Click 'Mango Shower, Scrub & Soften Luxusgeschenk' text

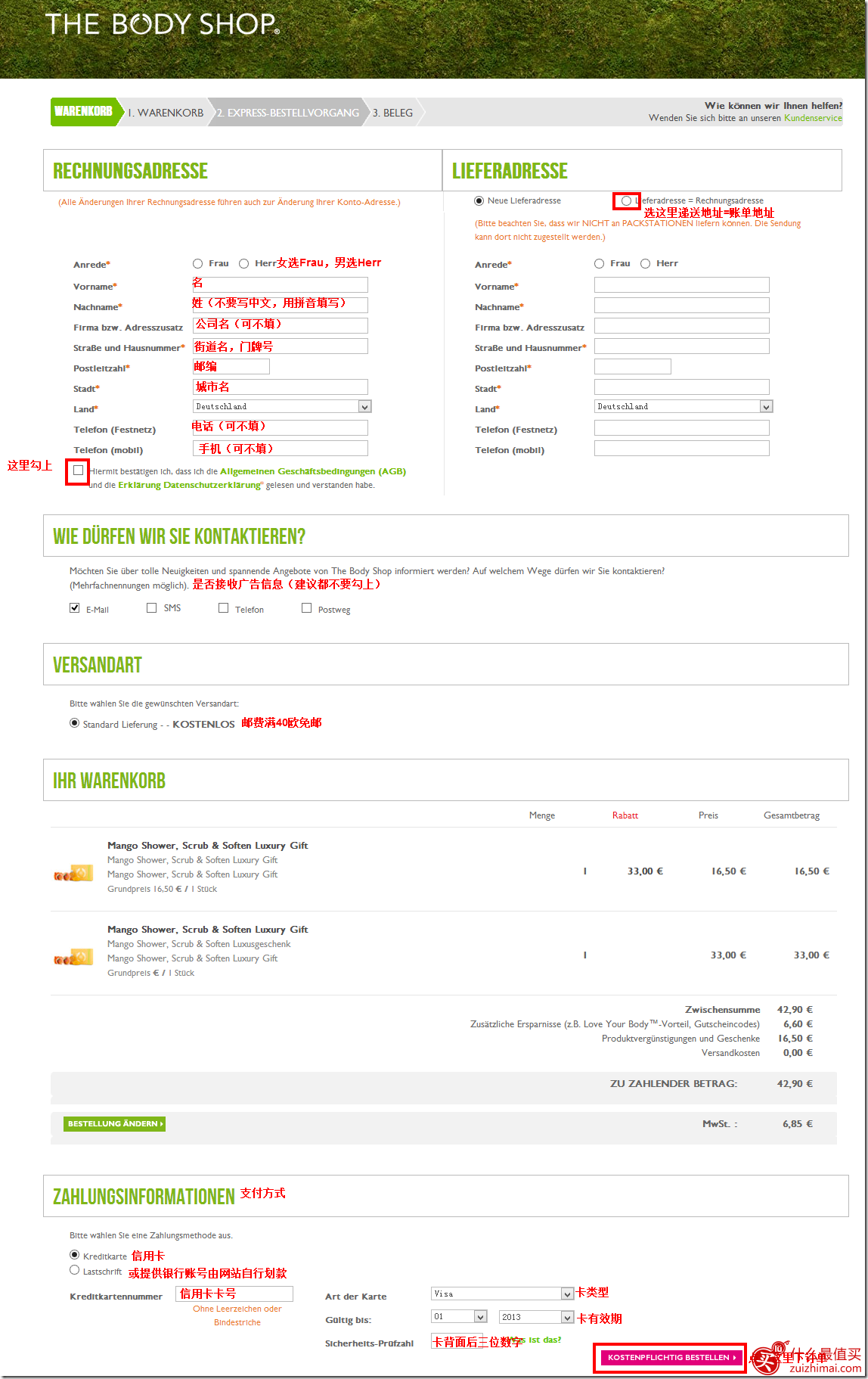[x=199, y=944]
